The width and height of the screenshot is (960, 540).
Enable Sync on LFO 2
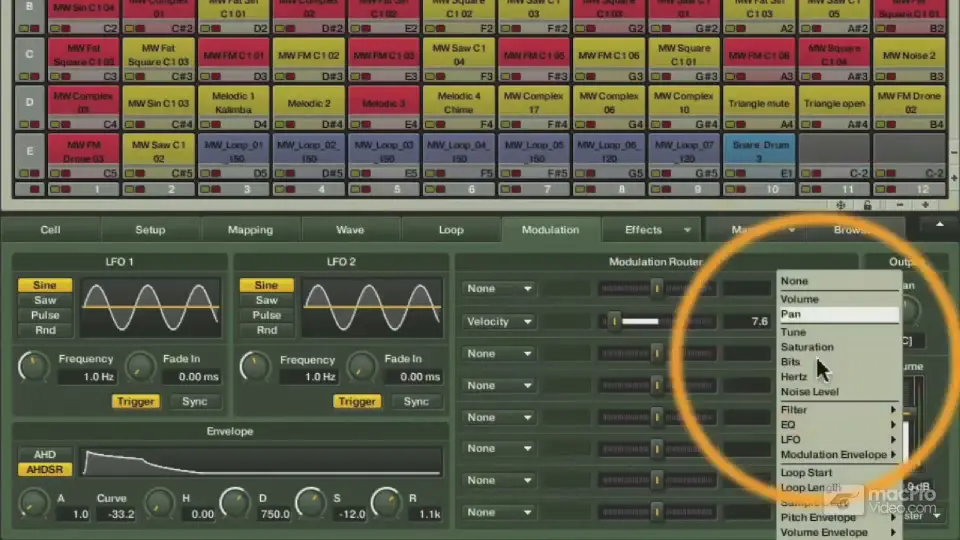(x=416, y=402)
